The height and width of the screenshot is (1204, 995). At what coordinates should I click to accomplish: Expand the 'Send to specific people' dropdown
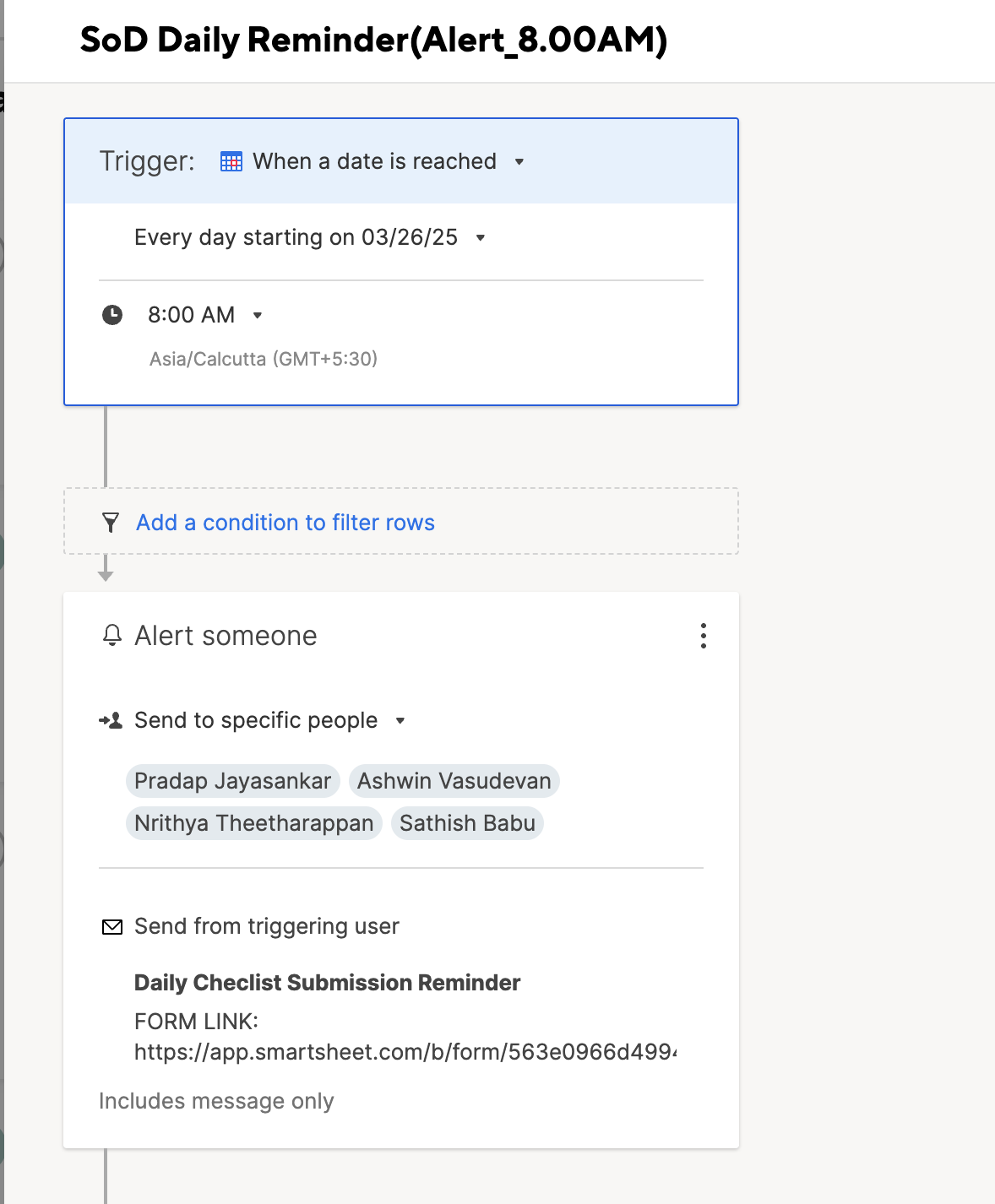tap(400, 721)
